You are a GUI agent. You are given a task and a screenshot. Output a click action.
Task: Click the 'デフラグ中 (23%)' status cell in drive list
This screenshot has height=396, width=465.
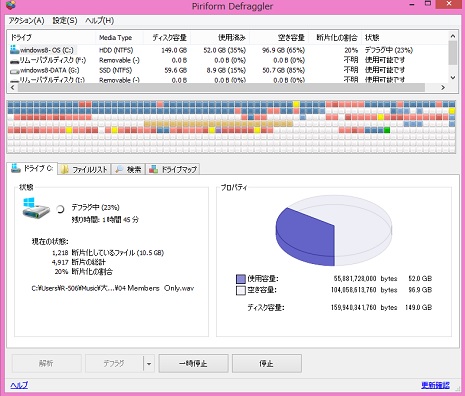[x=389, y=50]
